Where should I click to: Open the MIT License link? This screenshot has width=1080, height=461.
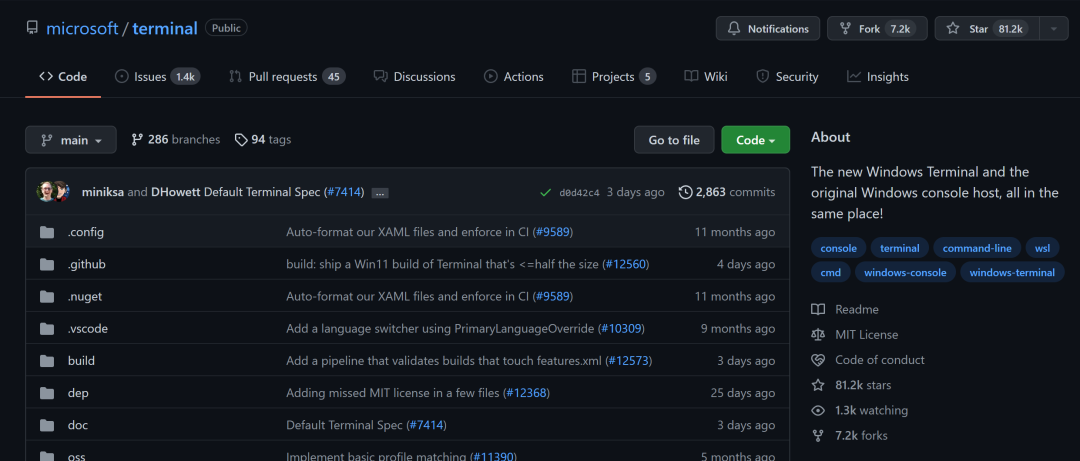(x=855, y=334)
